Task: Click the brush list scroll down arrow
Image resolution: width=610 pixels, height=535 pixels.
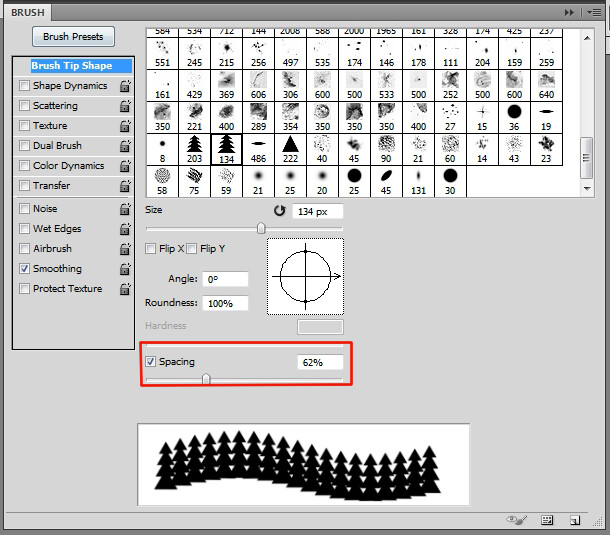Action: click(x=587, y=189)
